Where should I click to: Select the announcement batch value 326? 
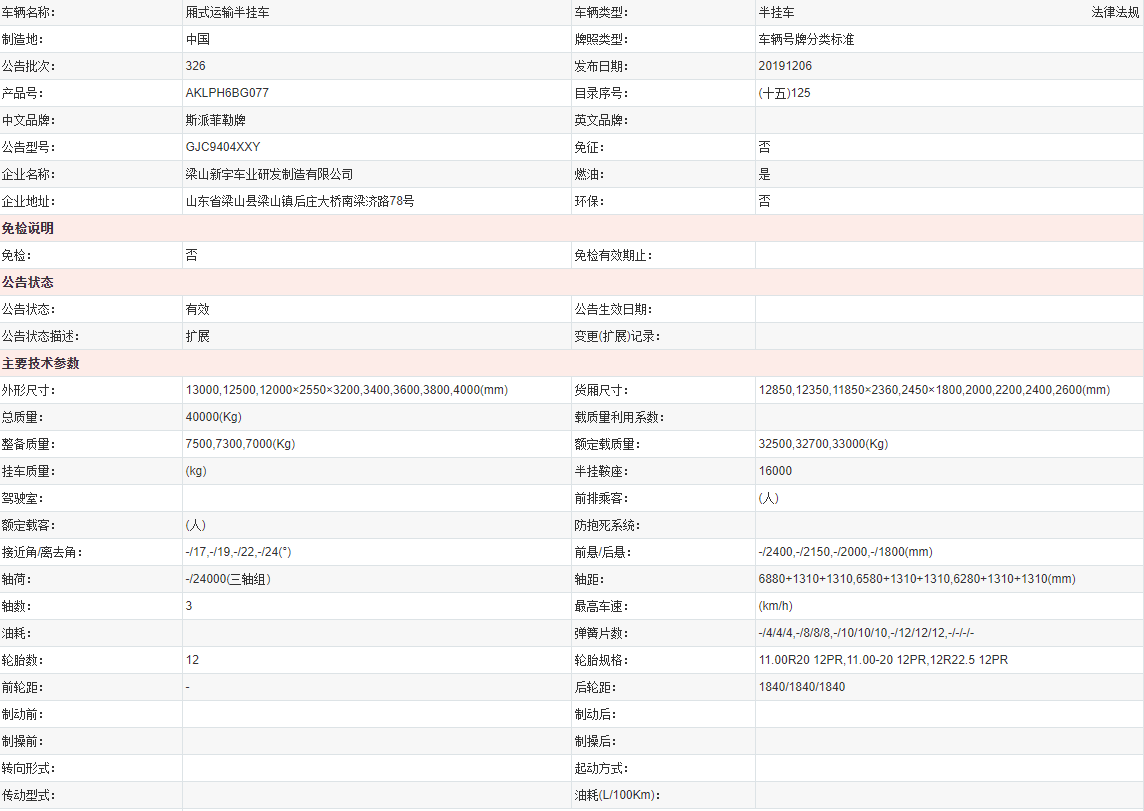196,66
